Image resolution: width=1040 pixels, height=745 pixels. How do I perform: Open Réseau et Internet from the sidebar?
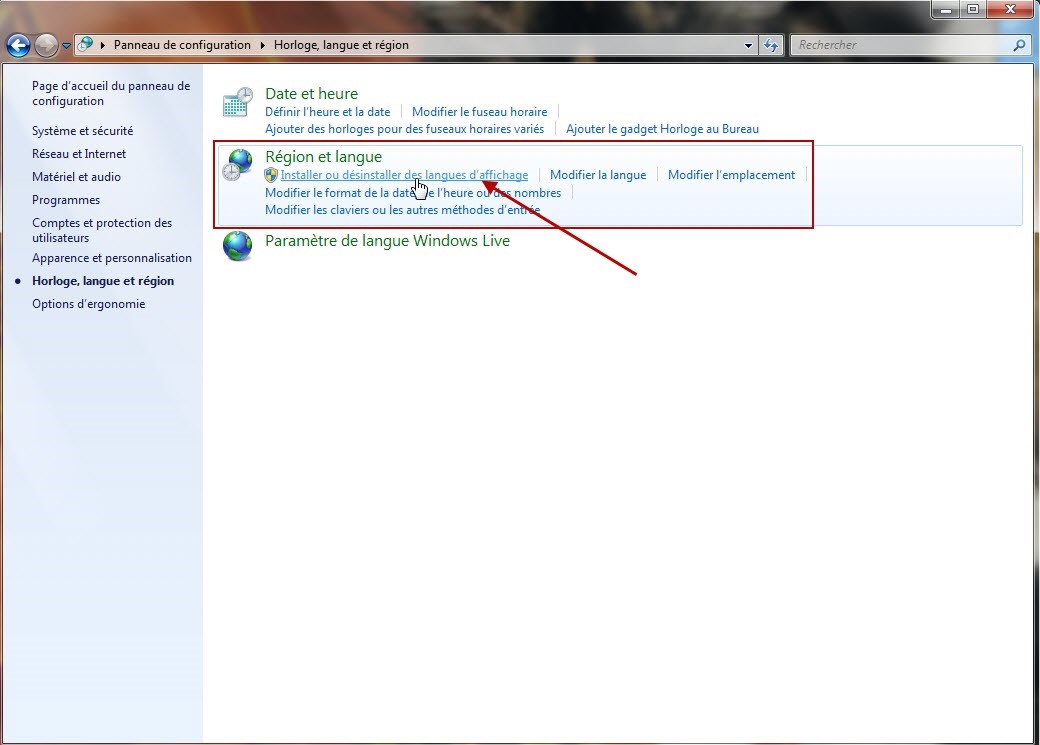(x=79, y=153)
